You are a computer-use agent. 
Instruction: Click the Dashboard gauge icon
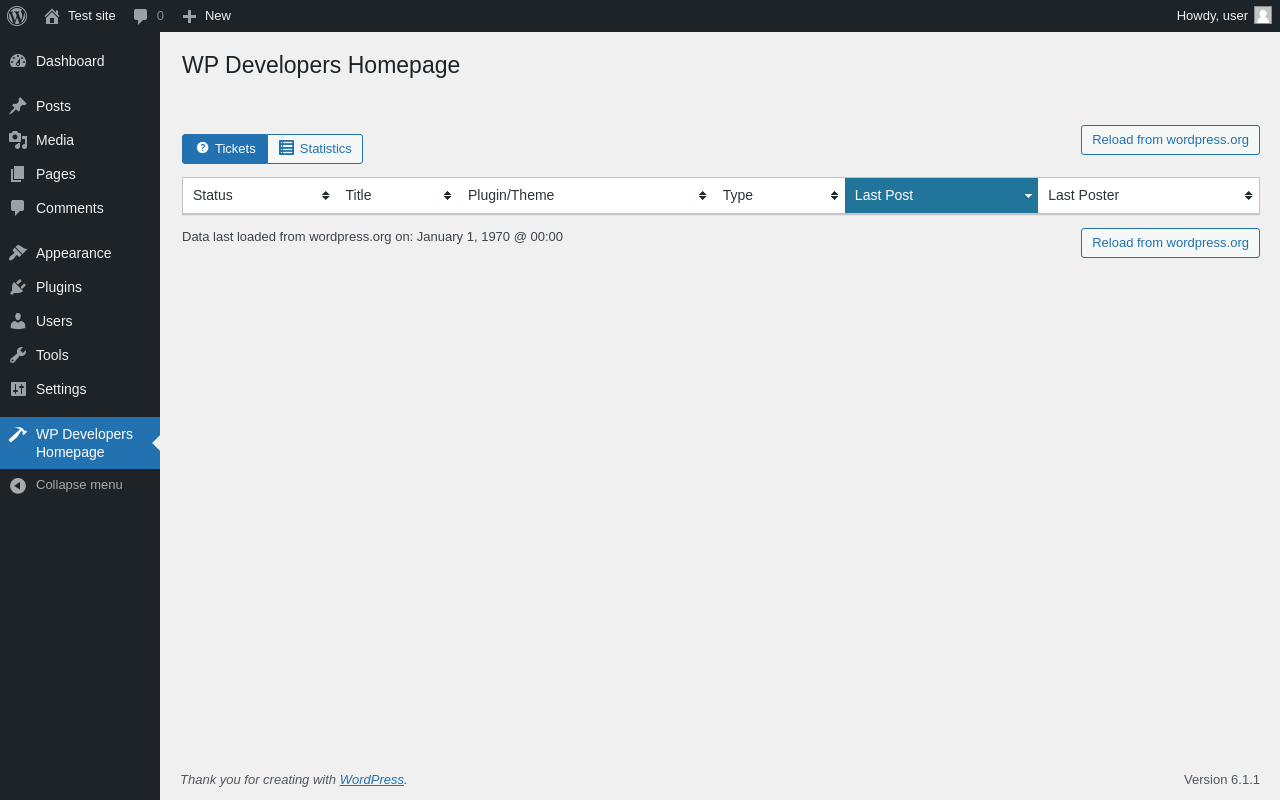[18, 61]
